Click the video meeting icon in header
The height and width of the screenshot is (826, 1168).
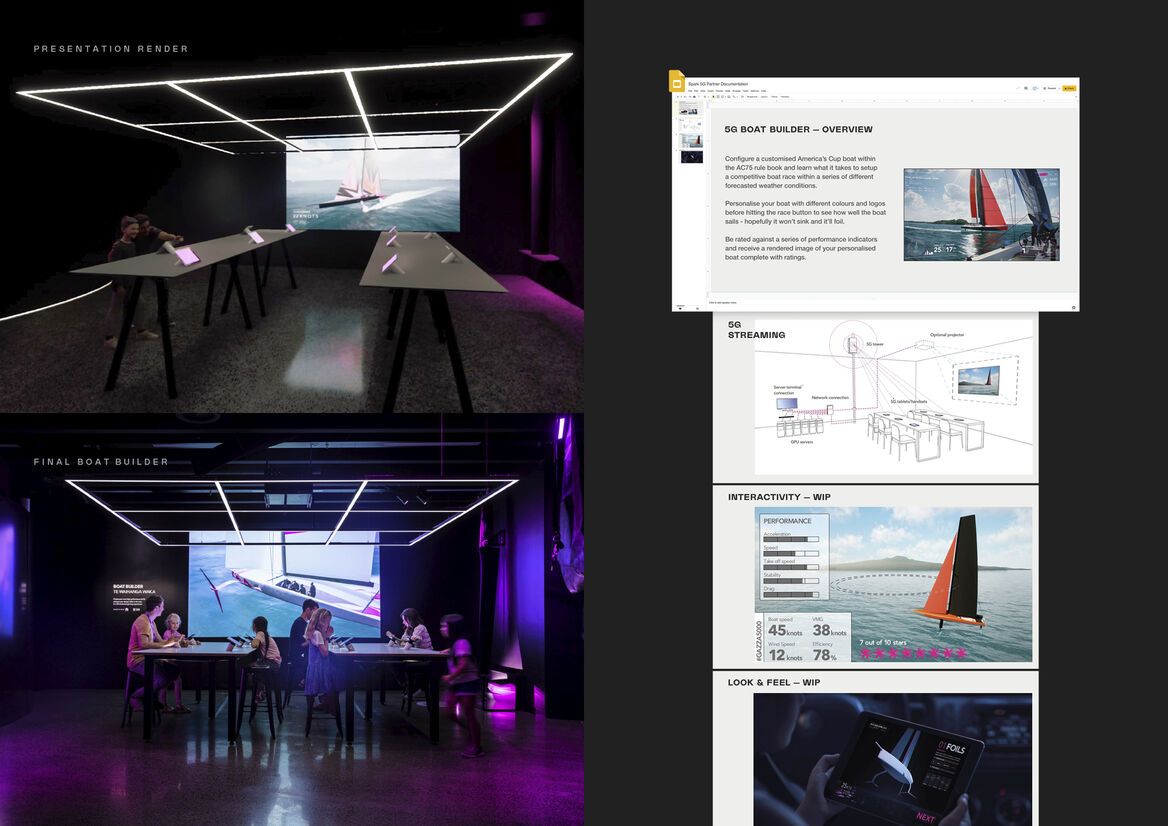tap(1033, 88)
